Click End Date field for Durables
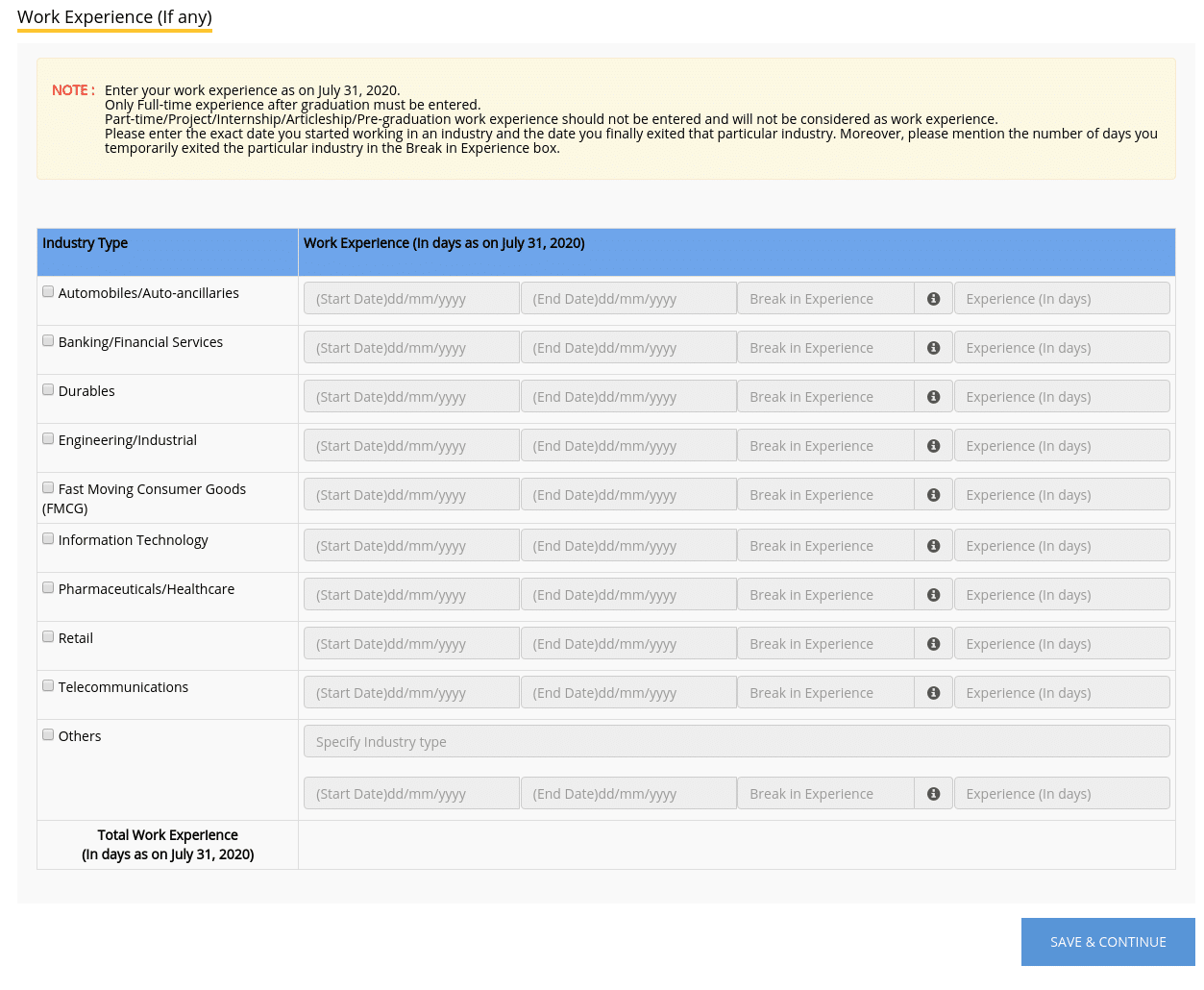 click(628, 397)
